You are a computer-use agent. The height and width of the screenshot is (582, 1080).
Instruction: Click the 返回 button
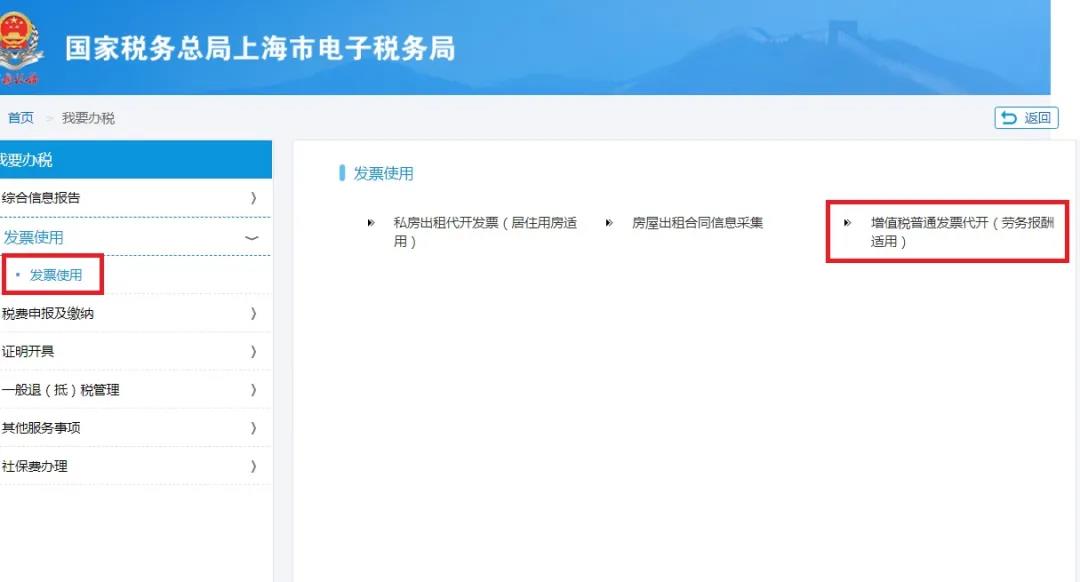1027,117
